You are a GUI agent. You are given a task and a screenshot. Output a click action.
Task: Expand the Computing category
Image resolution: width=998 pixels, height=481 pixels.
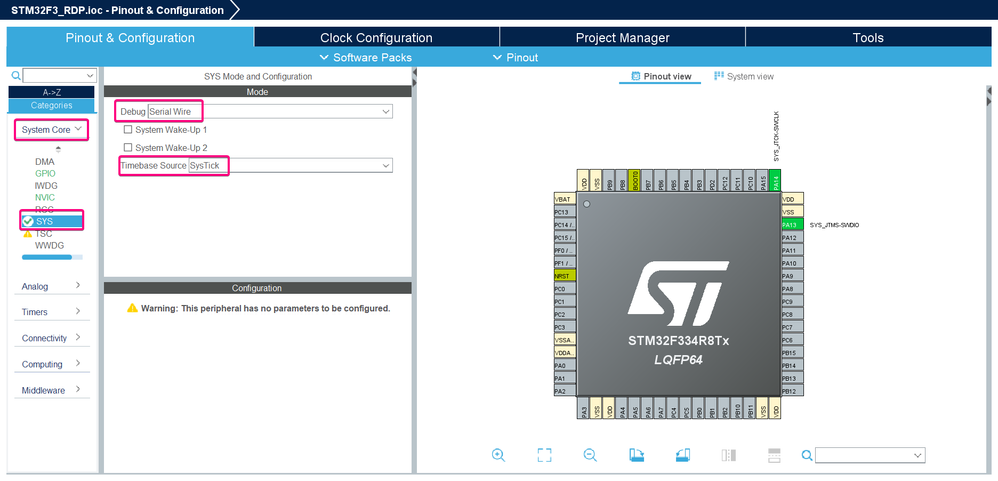pos(52,364)
